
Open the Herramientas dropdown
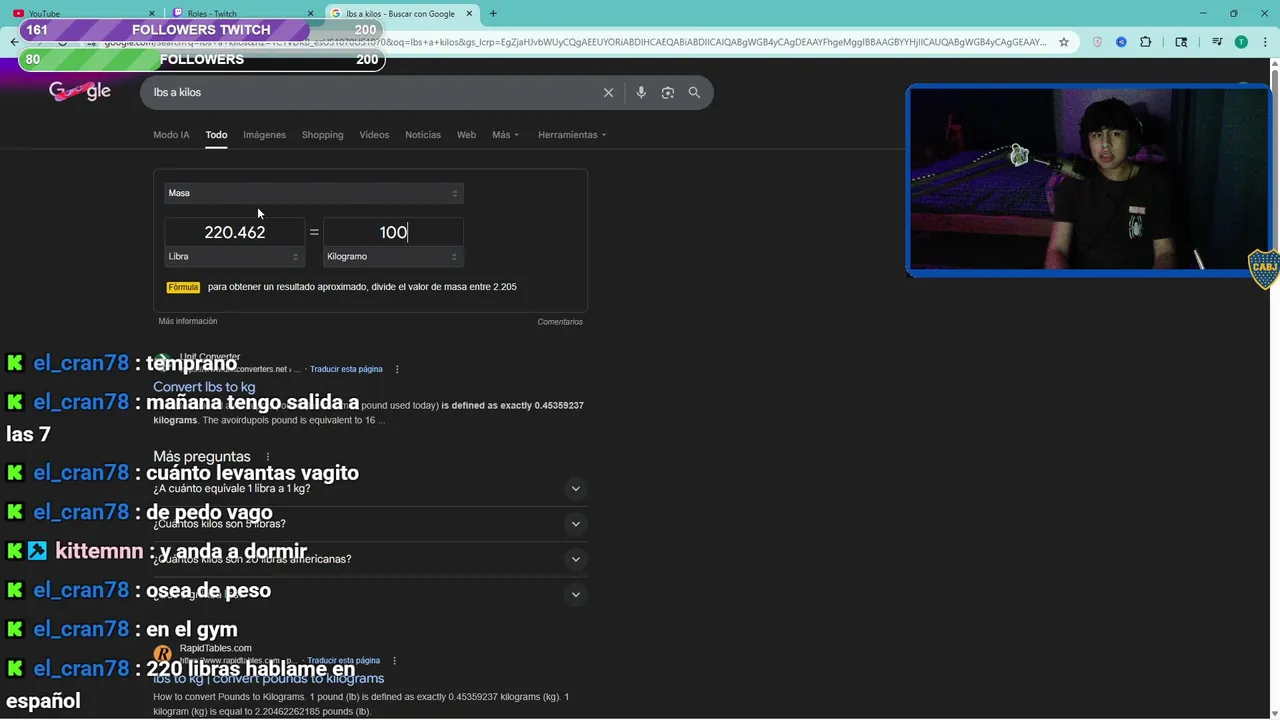pyautogui.click(x=572, y=135)
